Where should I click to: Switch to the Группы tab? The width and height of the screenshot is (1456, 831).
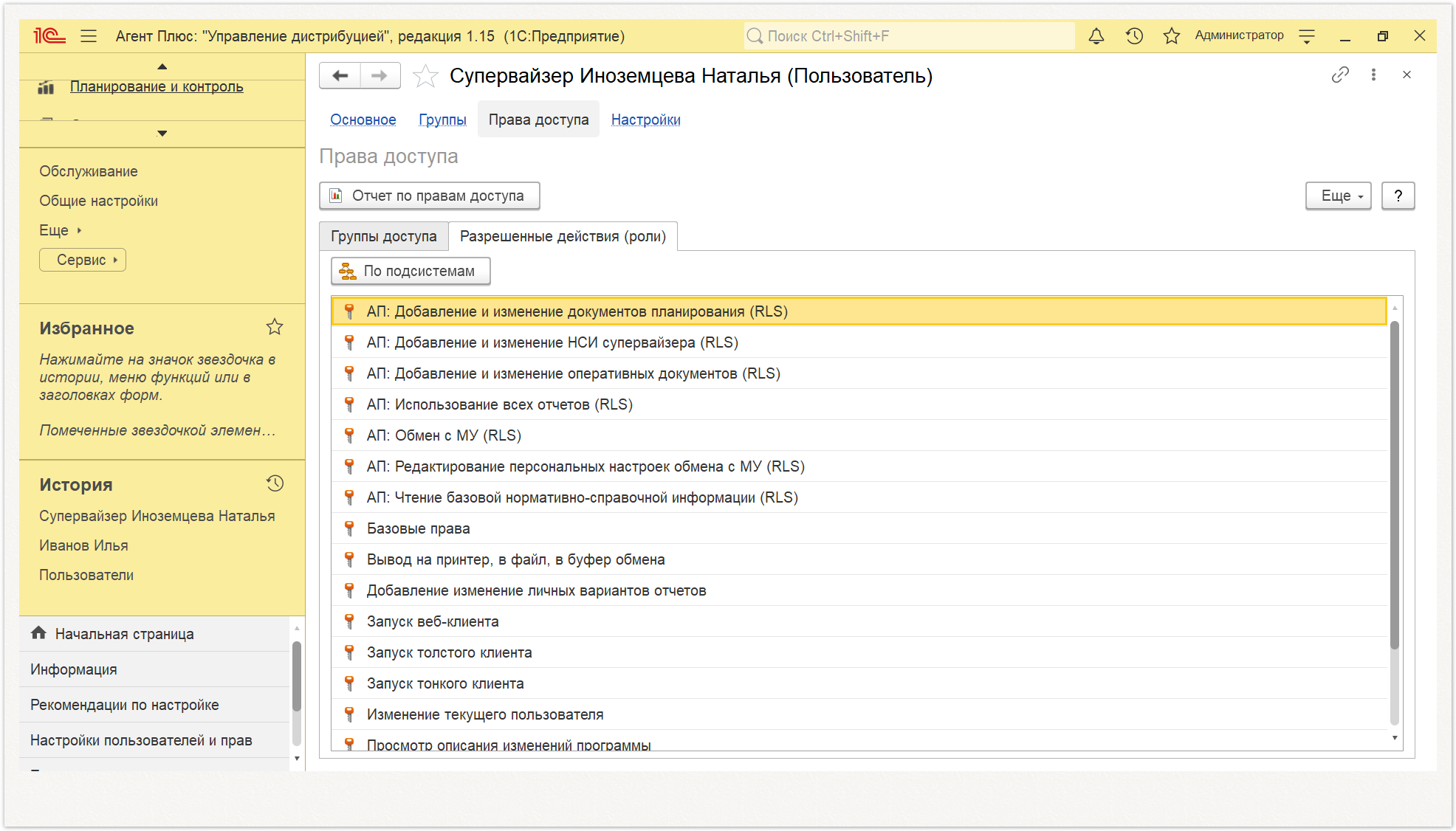(442, 120)
